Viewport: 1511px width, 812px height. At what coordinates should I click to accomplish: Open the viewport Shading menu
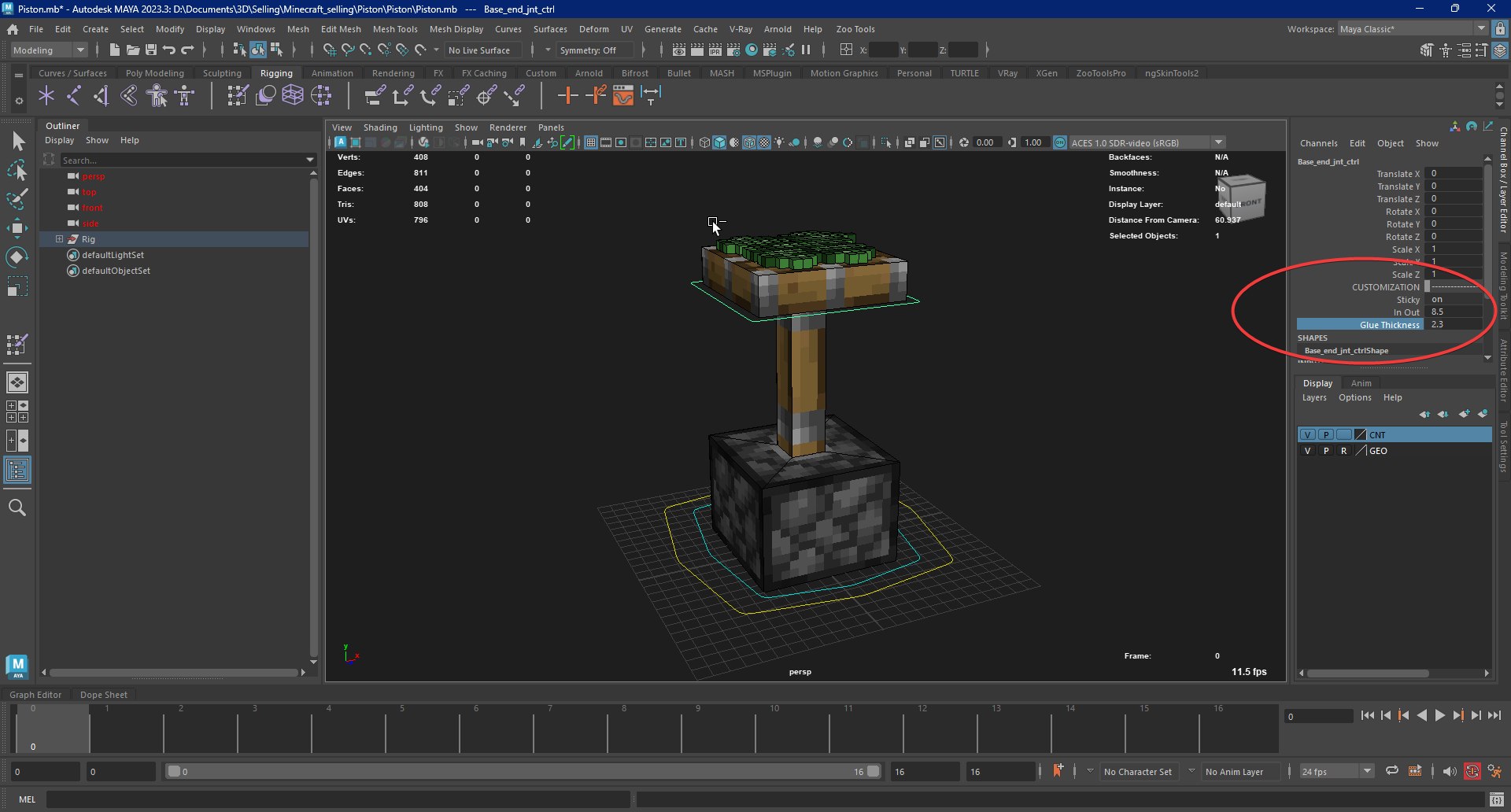pyautogui.click(x=380, y=127)
